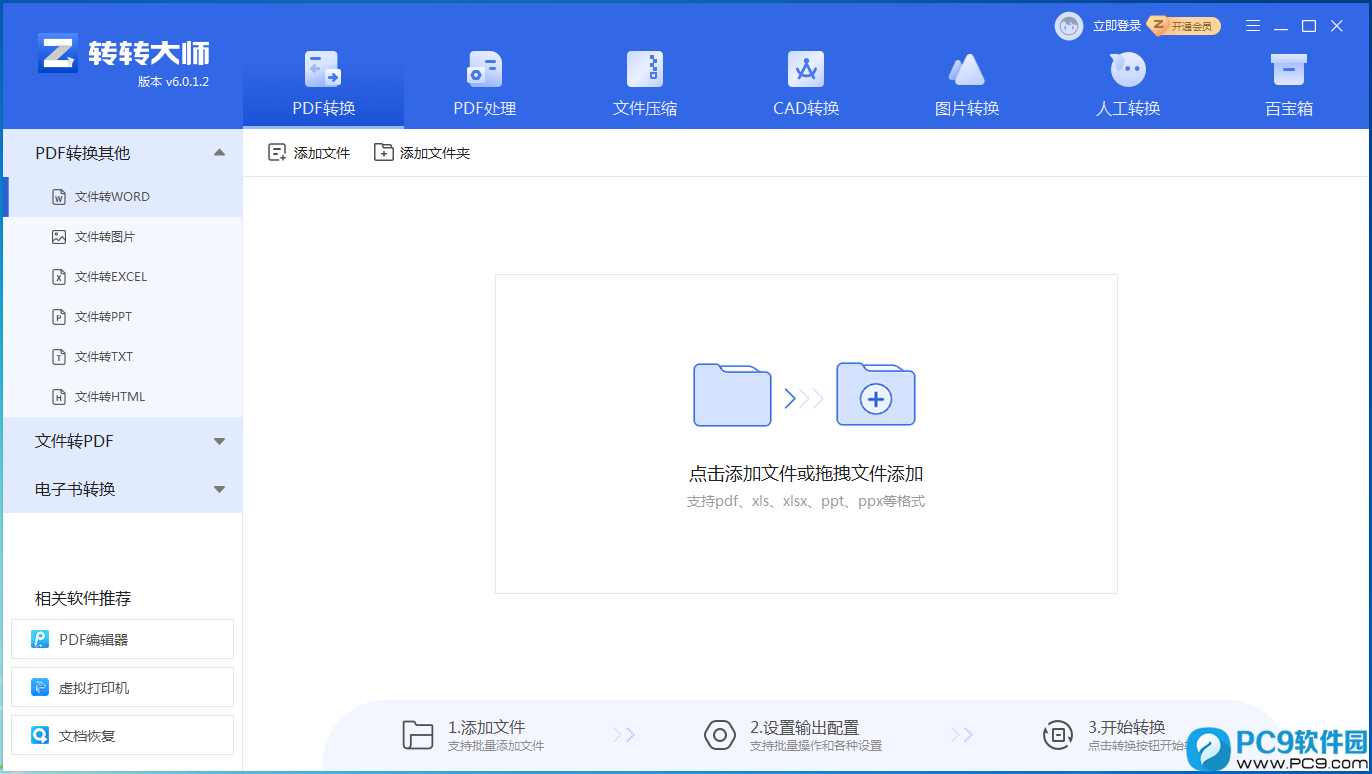Open the 文件压缩 zip icon

point(645,69)
